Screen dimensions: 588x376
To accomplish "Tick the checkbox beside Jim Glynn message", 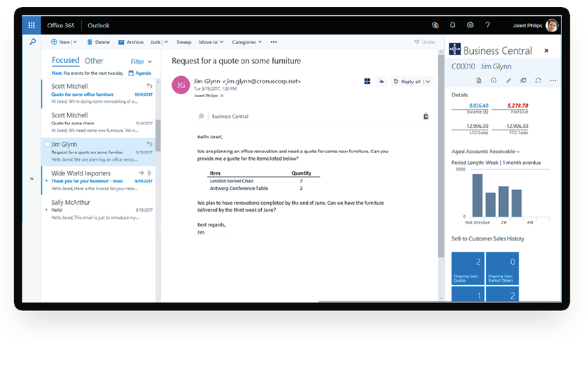I will [x=47, y=144].
